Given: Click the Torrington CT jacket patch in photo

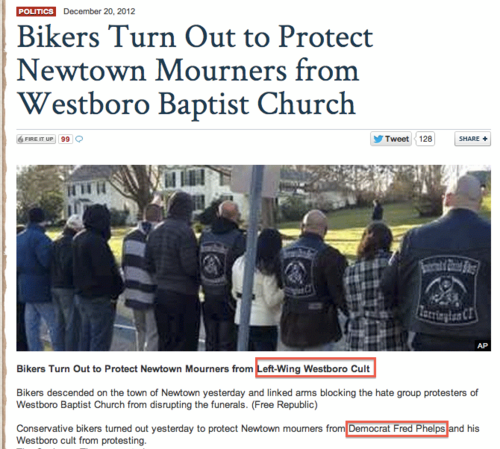Looking at the screenshot, I should click(447, 289).
